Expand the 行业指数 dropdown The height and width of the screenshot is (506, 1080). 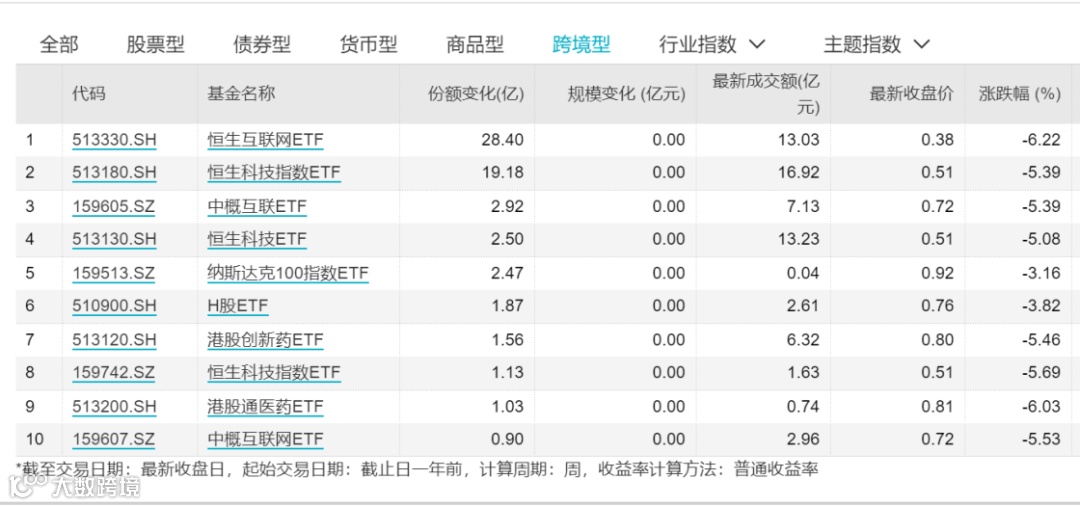712,45
